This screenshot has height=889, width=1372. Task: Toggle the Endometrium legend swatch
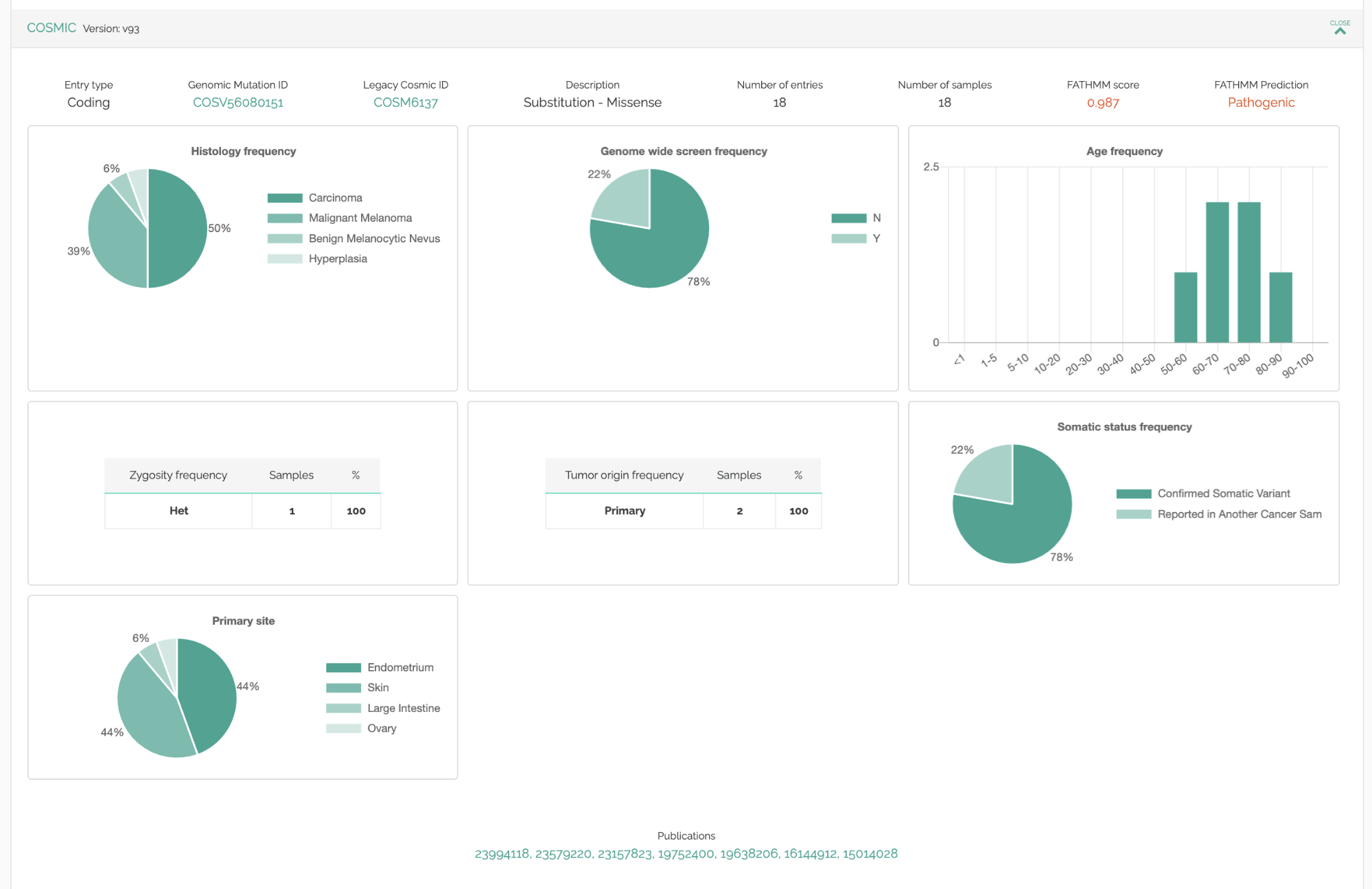[x=343, y=667]
